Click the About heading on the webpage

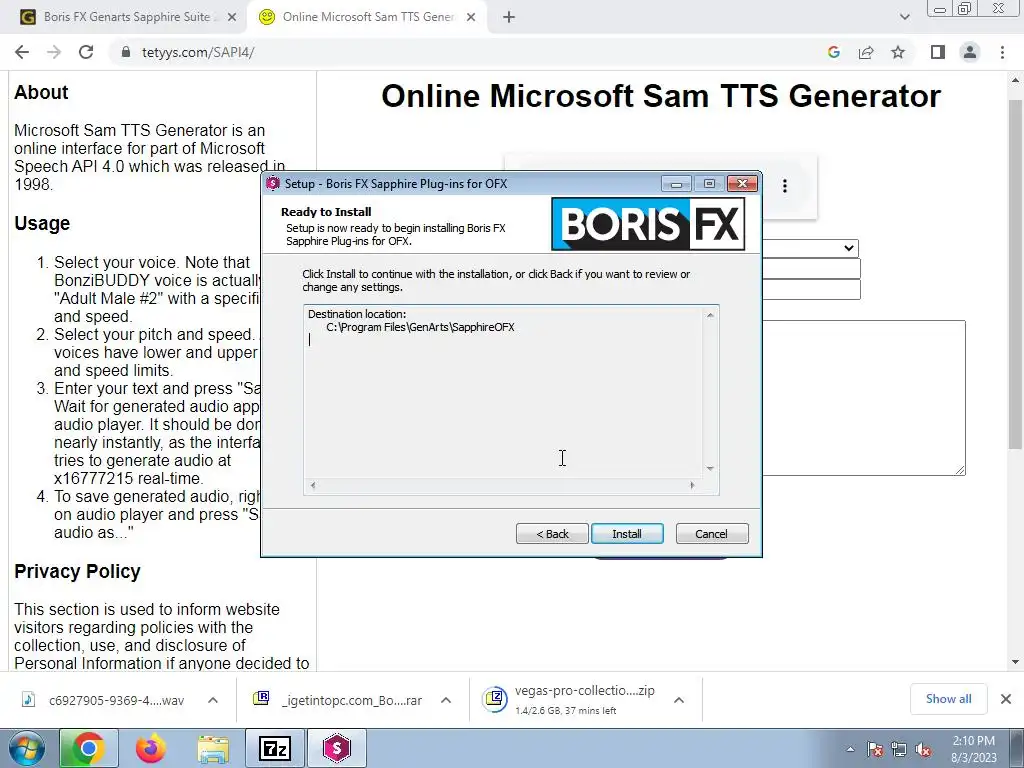tap(41, 92)
